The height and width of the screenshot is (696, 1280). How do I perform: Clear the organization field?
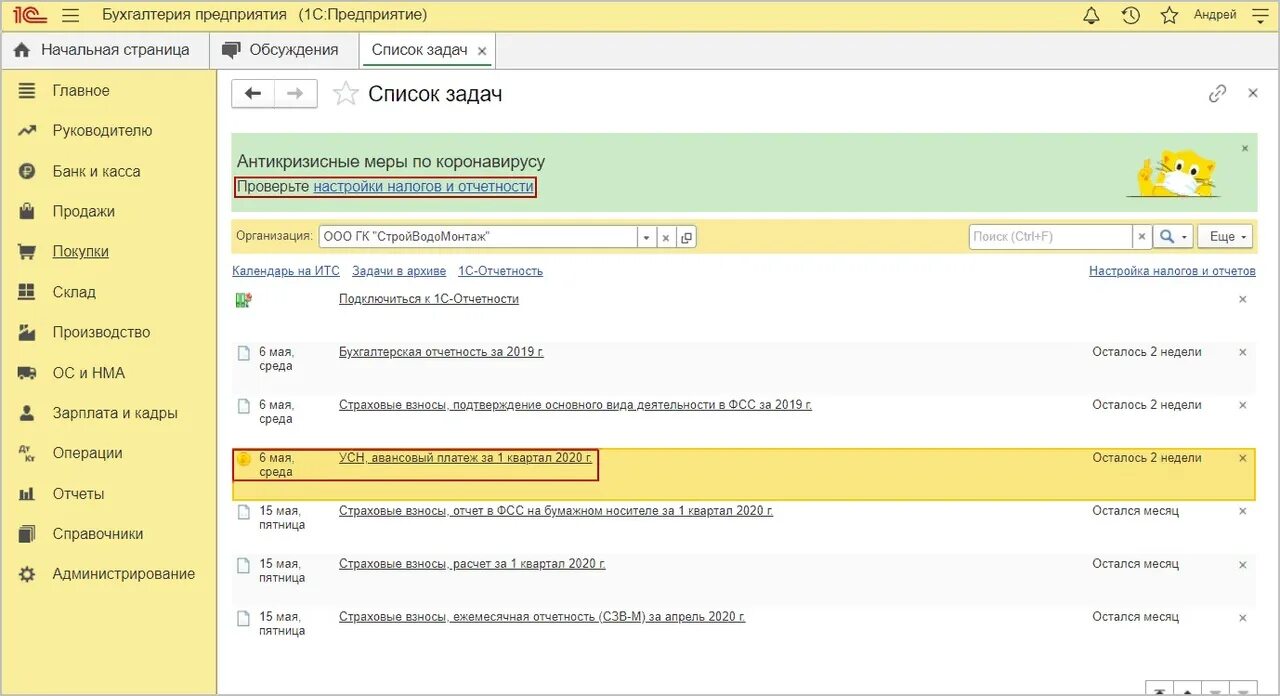point(666,237)
